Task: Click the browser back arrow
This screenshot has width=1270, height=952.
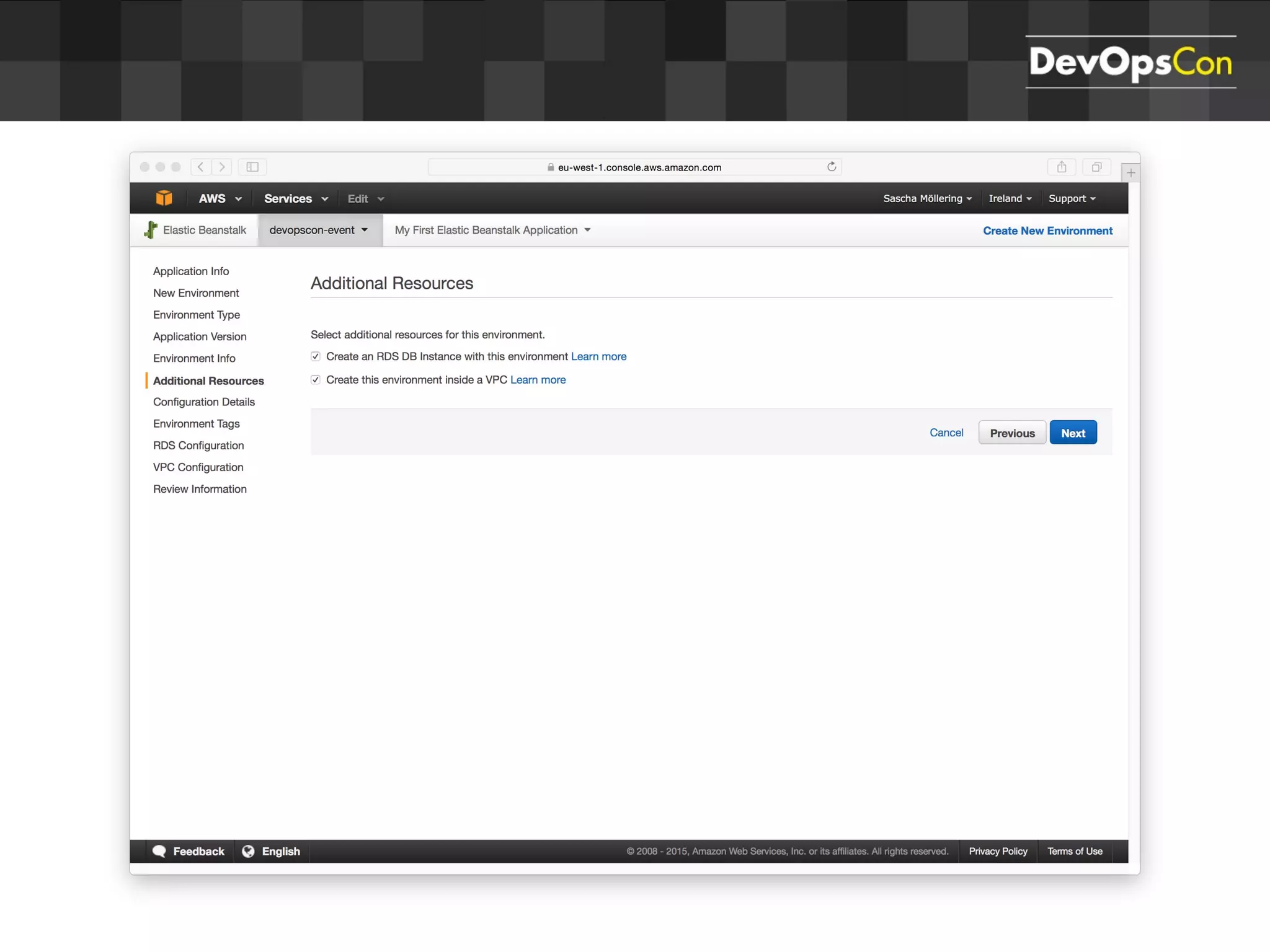Action: (x=200, y=167)
